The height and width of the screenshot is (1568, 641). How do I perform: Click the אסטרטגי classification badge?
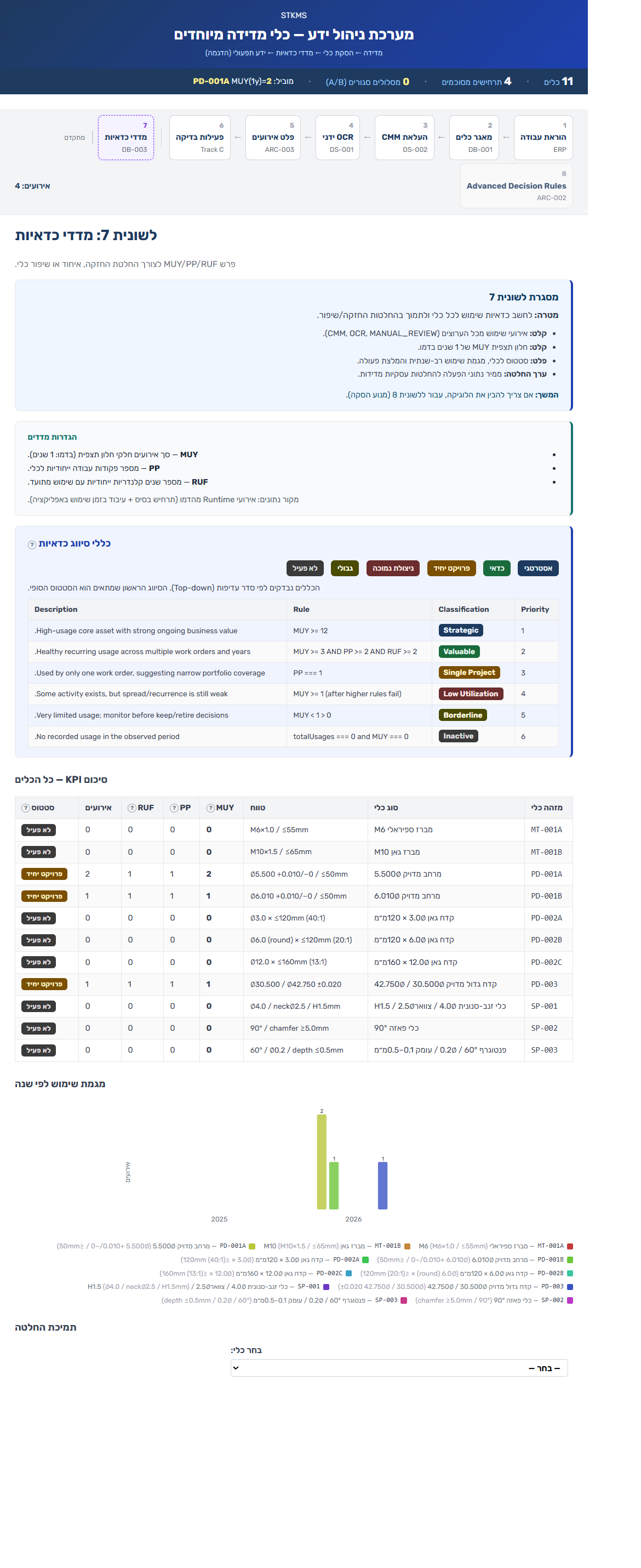[538, 568]
